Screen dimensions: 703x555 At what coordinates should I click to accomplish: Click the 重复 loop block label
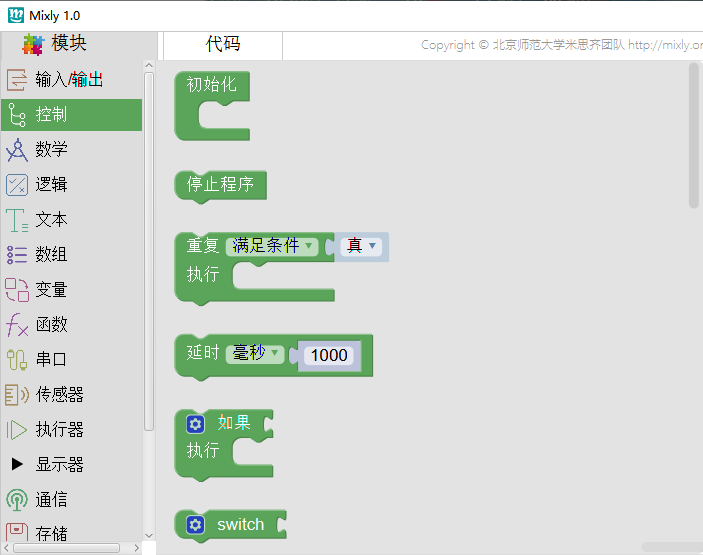203,246
